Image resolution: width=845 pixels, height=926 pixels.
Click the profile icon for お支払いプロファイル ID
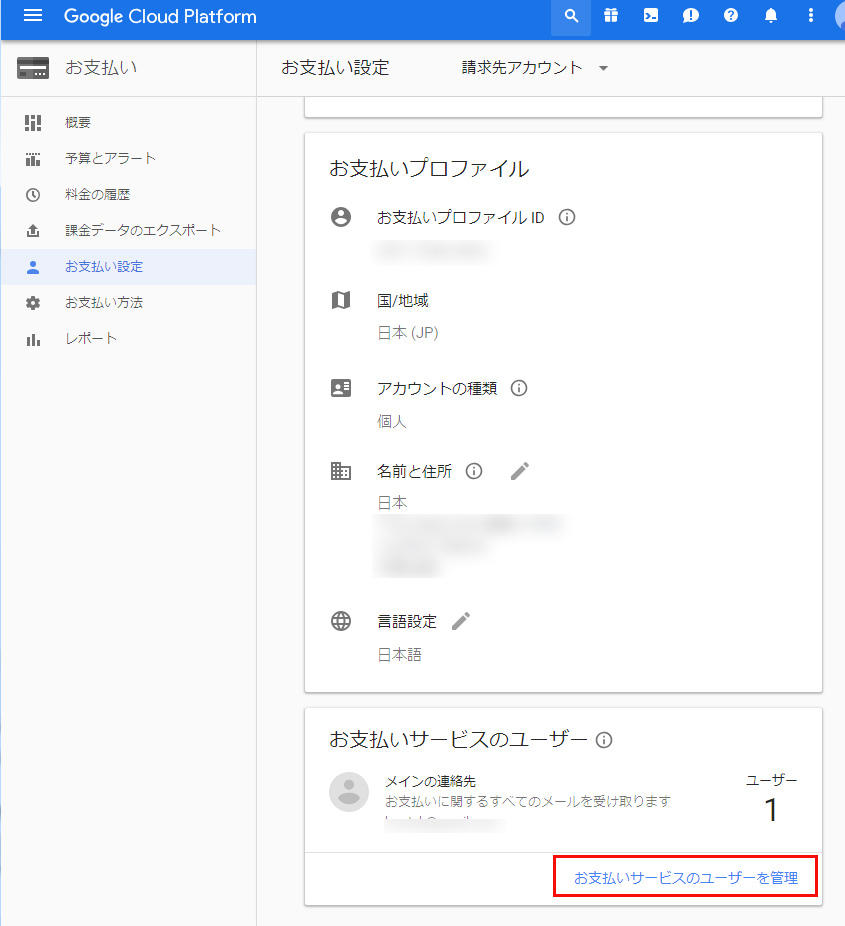[341, 217]
